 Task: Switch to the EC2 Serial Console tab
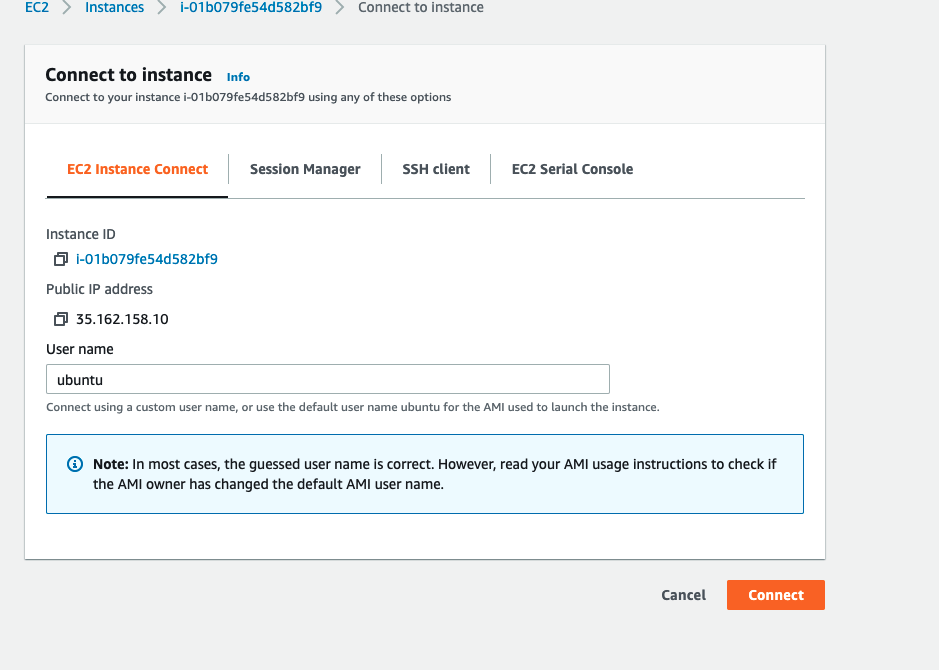[x=572, y=169]
